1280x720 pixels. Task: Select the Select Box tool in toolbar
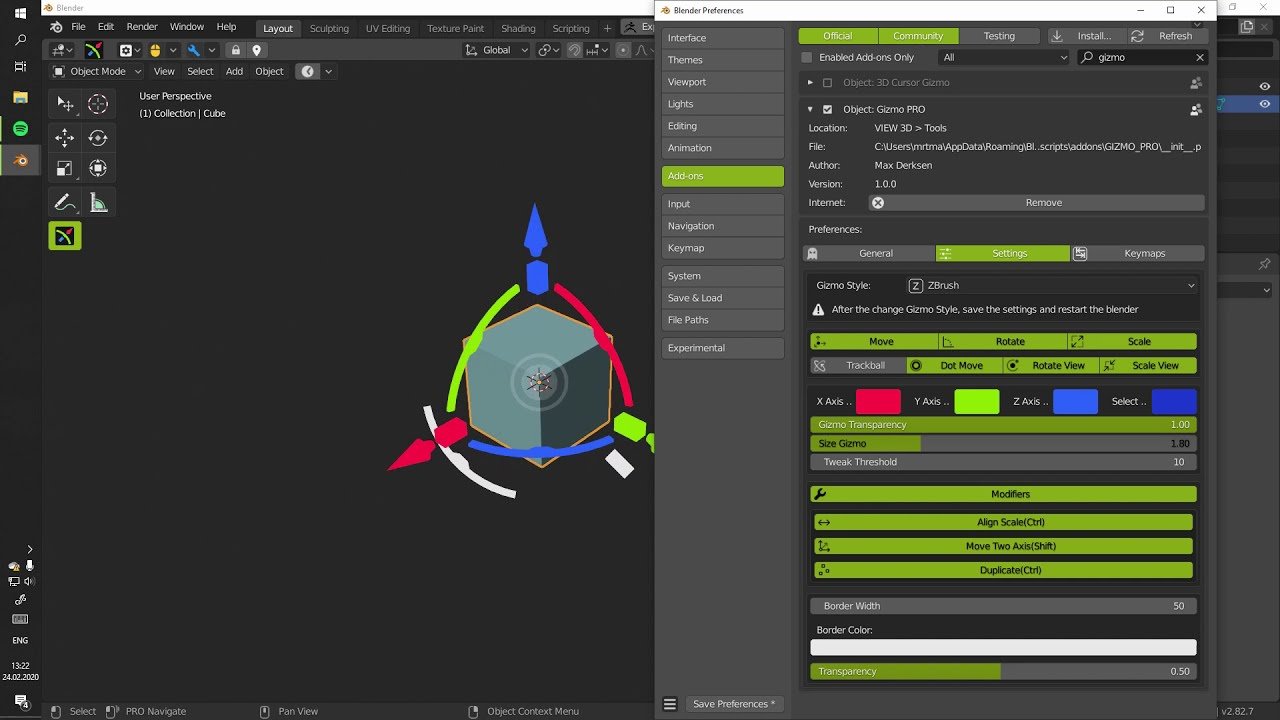[x=65, y=104]
